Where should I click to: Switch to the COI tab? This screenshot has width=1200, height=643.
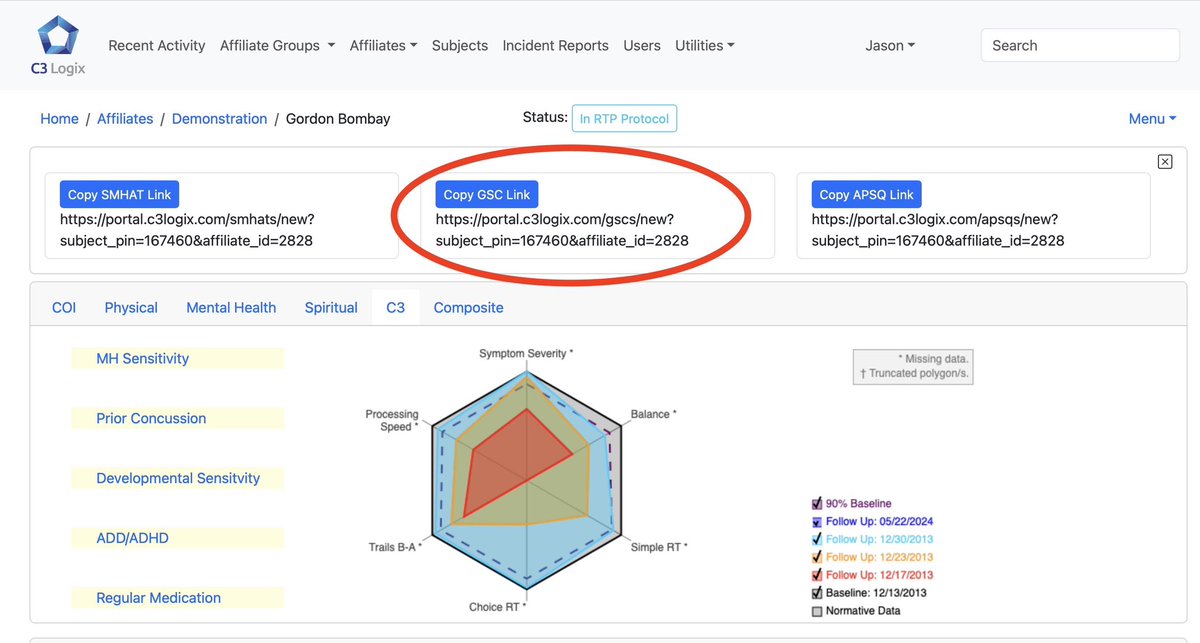coord(64,307)
